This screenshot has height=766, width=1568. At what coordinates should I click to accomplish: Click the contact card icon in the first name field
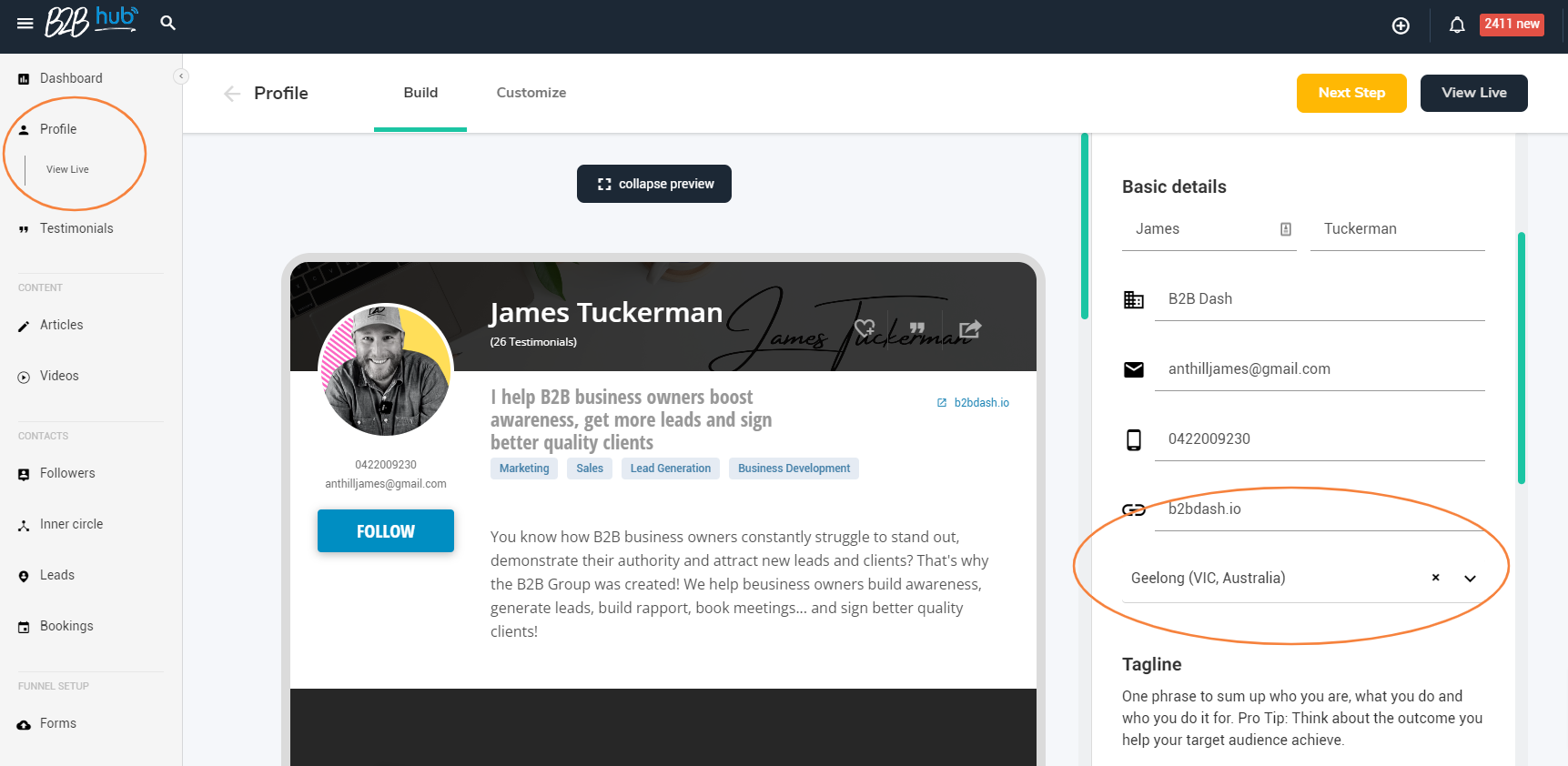click(x=1286, y=229)
